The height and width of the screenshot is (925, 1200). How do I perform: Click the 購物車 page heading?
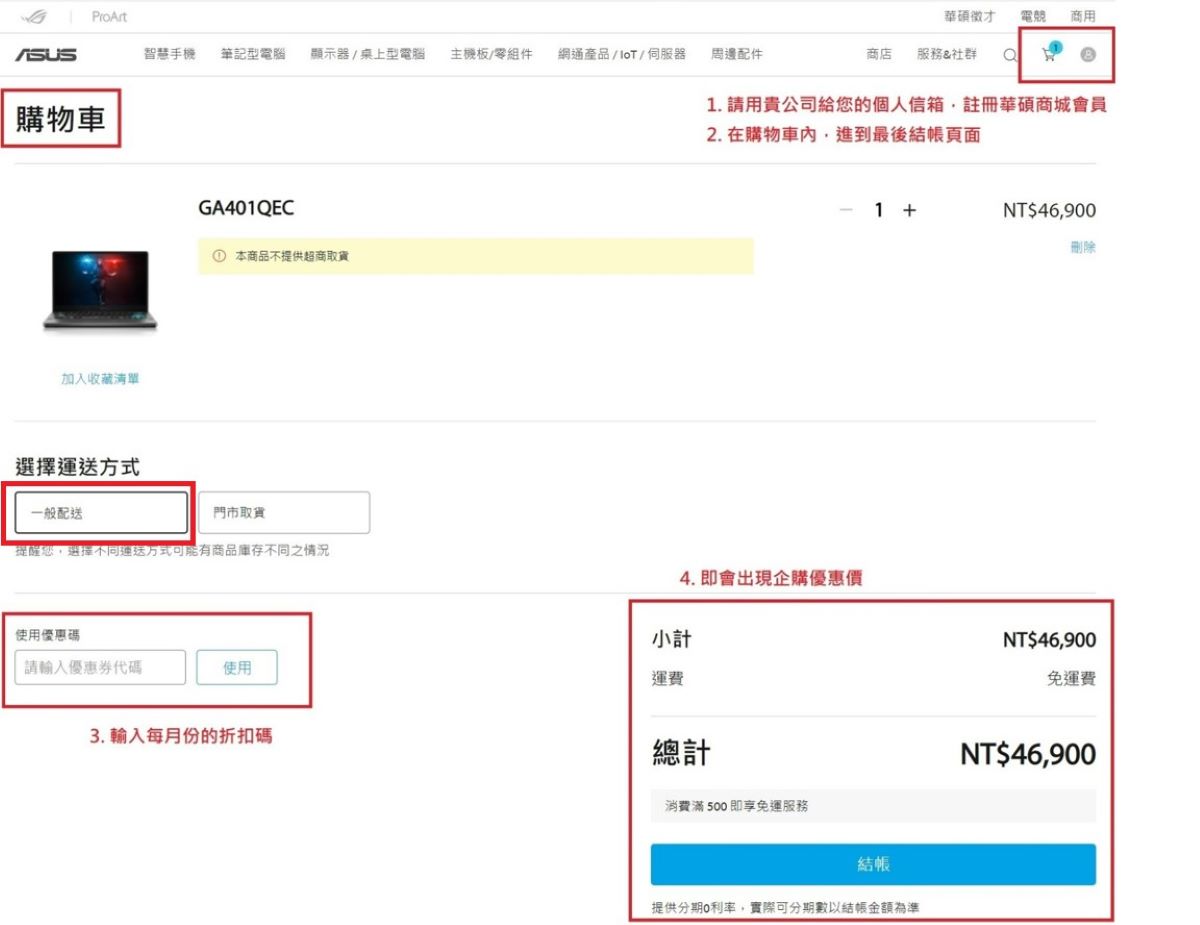(x=60, y=120)
